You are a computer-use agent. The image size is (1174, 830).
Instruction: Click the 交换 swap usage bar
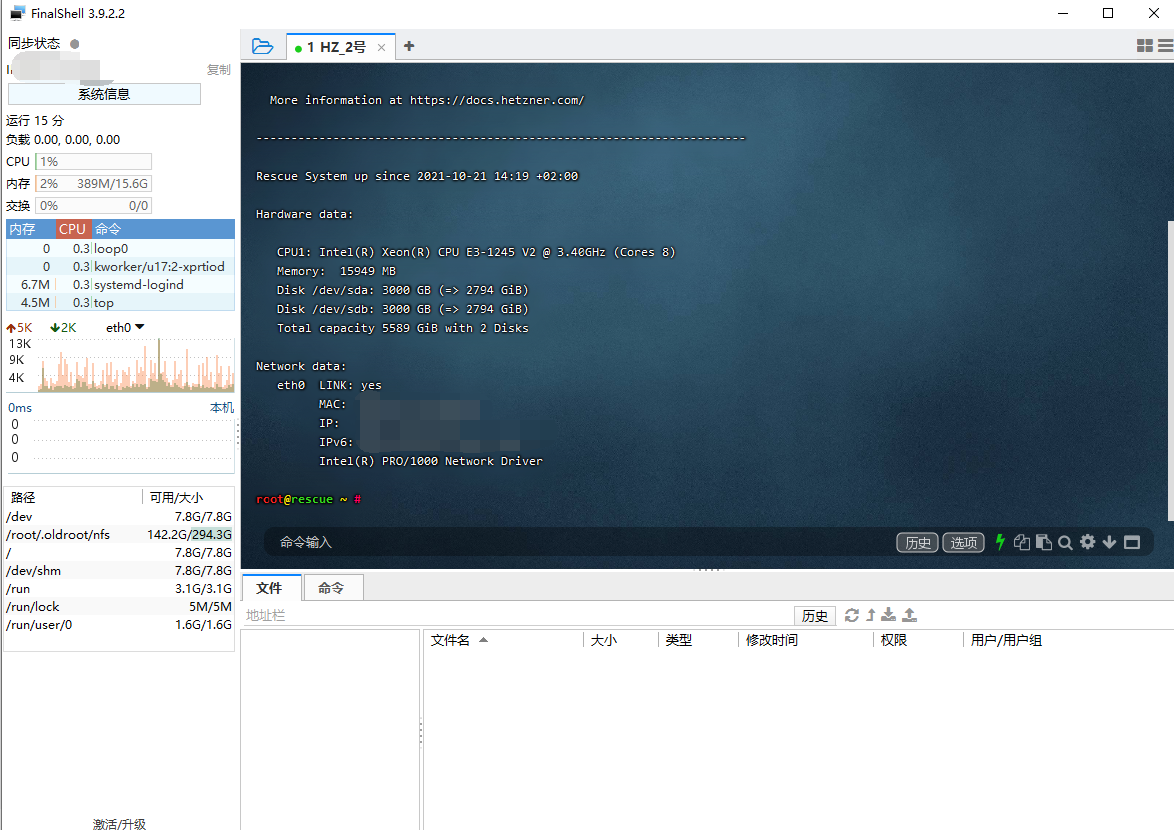(94, 206)
